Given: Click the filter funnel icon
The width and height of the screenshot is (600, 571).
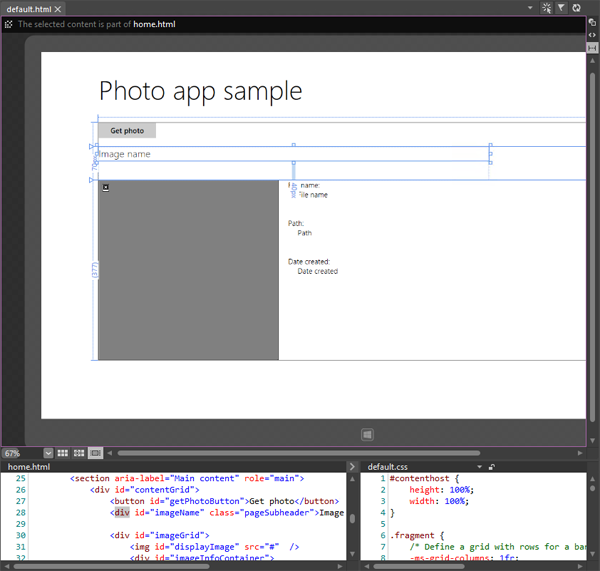Looking at the screenshot, I should [x=561, y=8].
